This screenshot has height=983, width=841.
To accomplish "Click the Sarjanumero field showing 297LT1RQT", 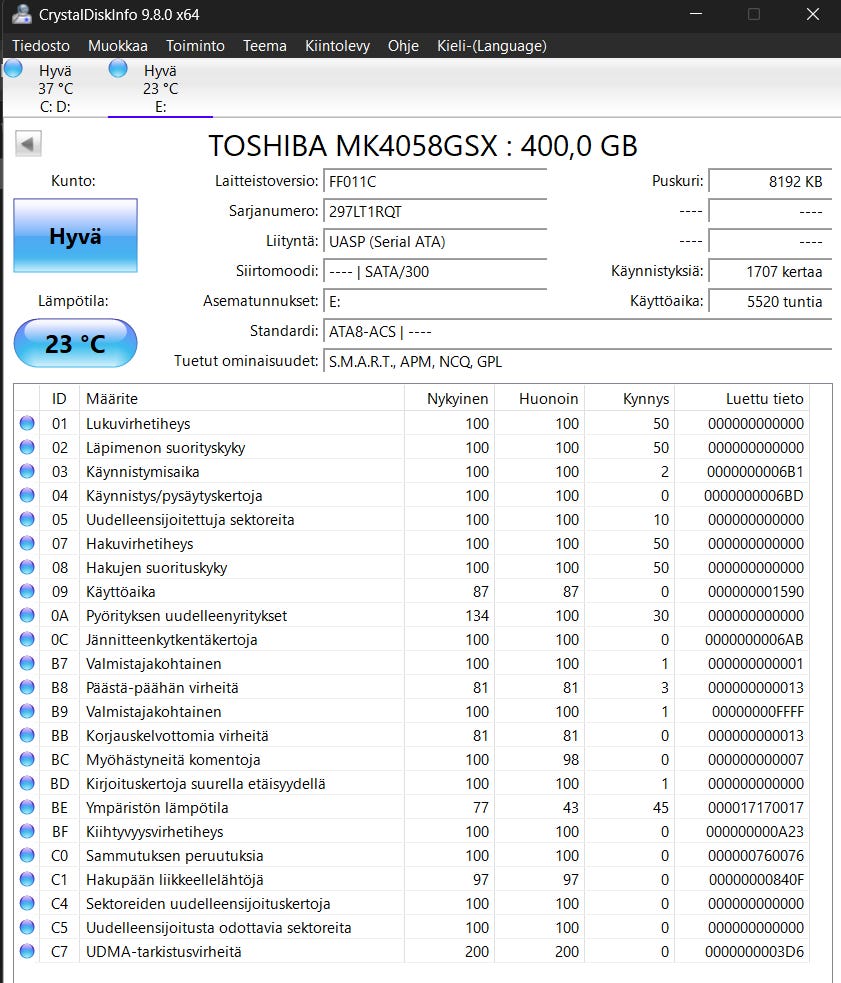I will click(x=435, y=211).
